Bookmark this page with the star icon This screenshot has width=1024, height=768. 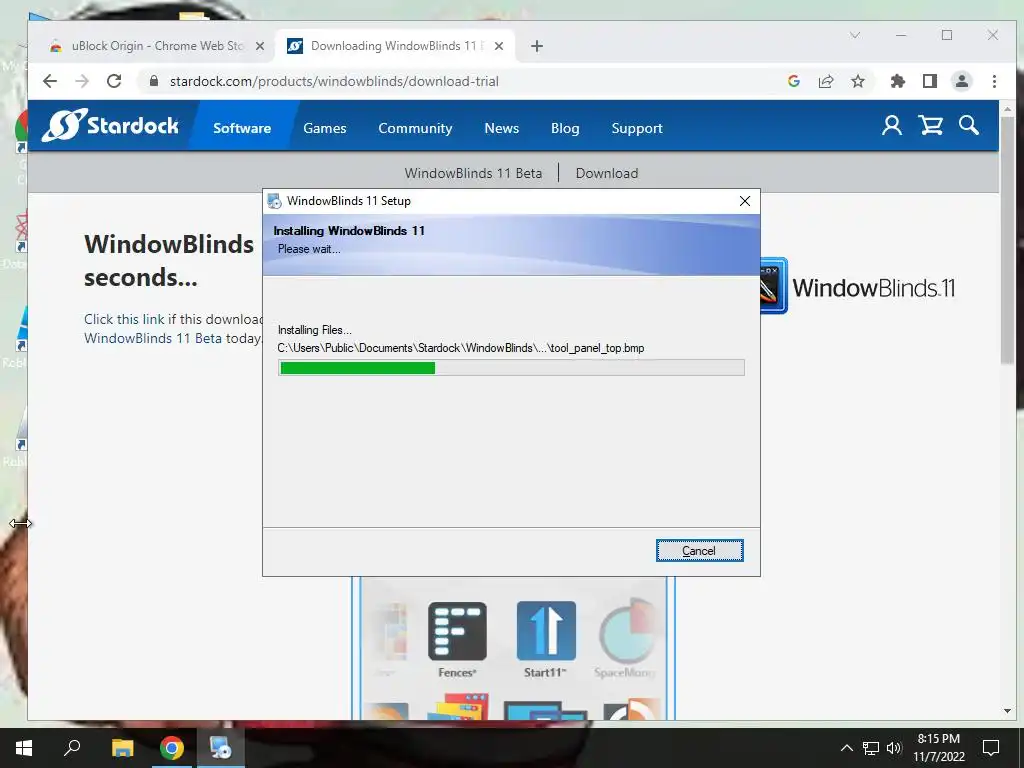tap(858, 81)
